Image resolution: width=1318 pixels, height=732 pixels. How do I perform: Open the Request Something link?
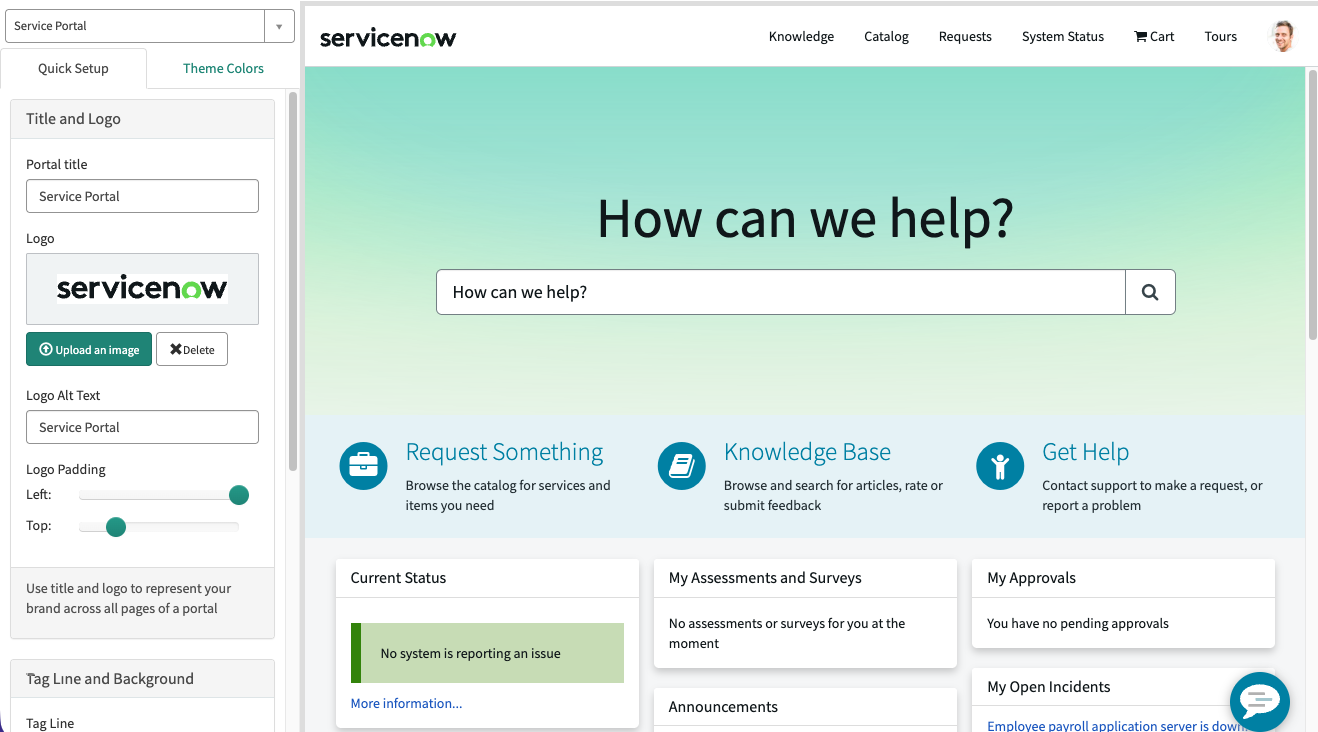click(x=504, y=452)
